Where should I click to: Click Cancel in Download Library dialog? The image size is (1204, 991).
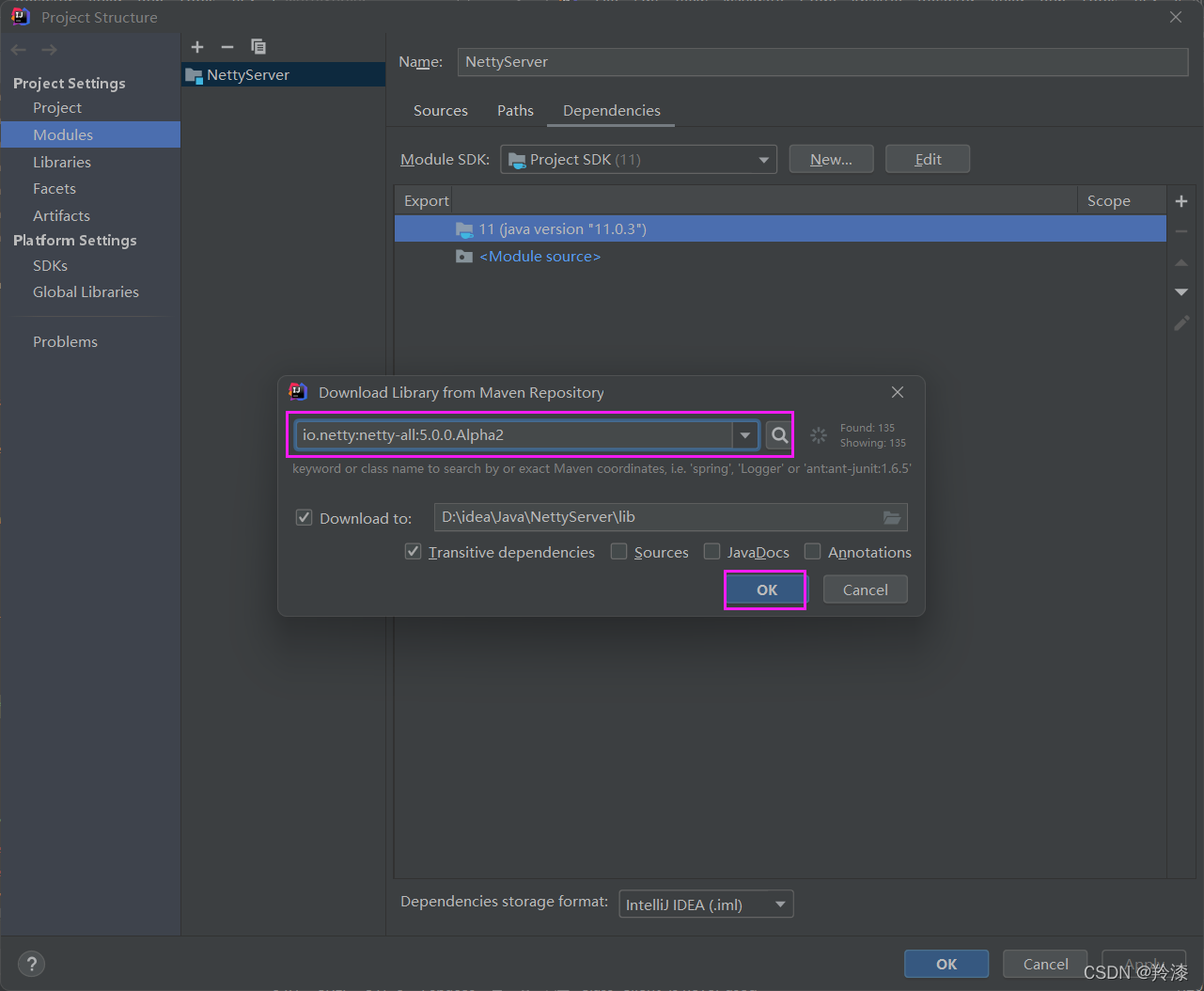865,590
